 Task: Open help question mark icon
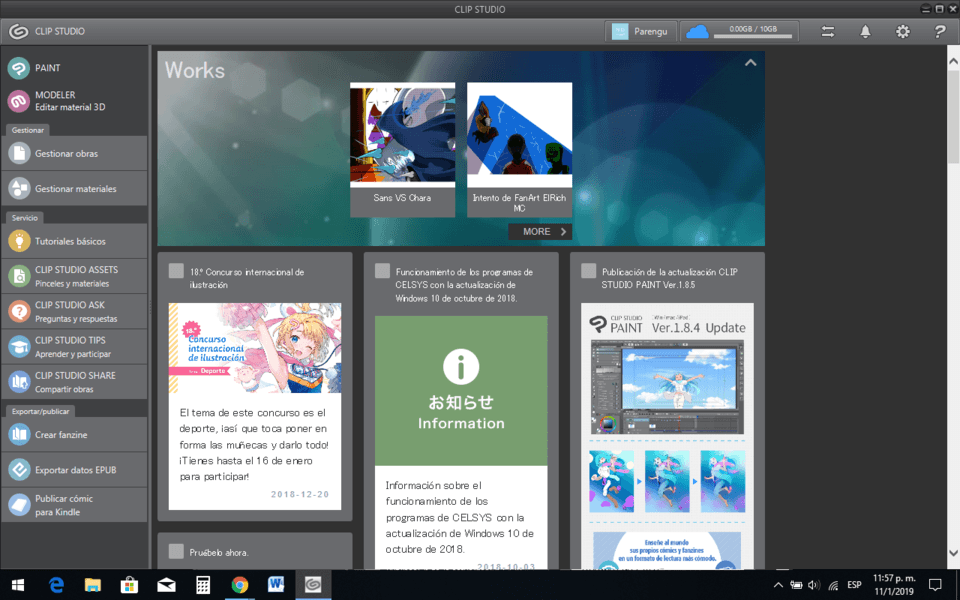point(940,32)
